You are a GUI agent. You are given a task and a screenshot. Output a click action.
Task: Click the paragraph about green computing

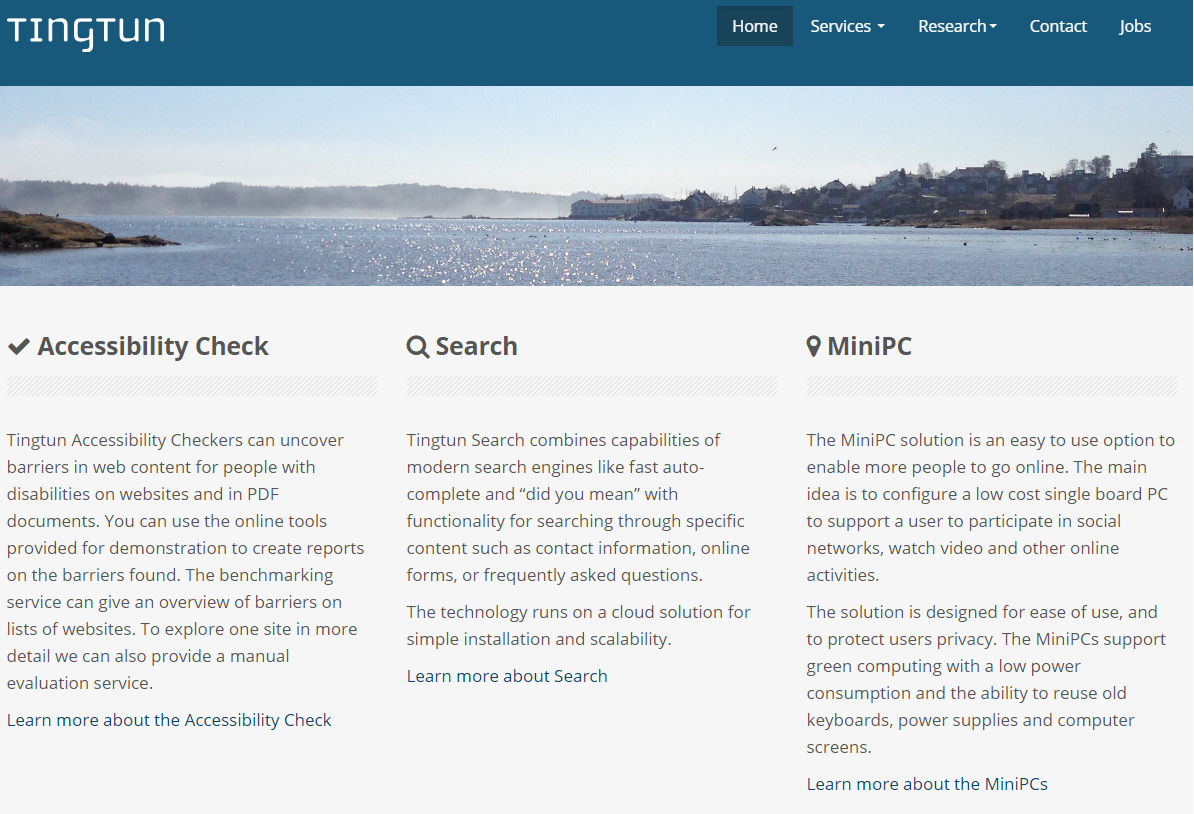(x=985, y=679)
